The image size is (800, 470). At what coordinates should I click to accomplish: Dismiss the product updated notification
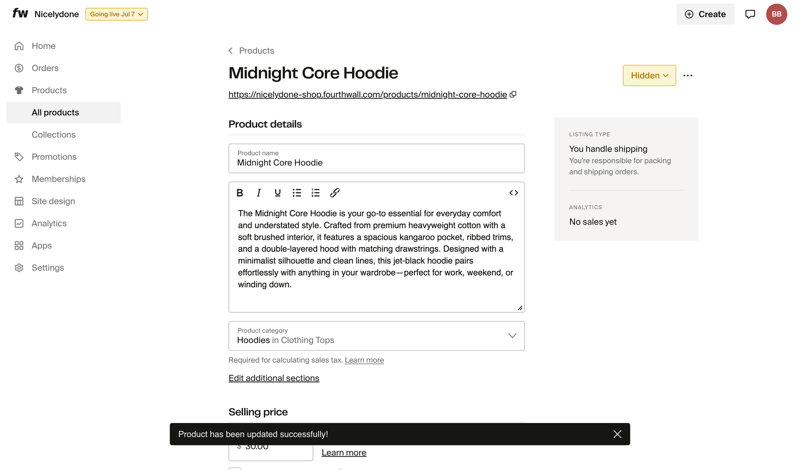tap(617, 434)
